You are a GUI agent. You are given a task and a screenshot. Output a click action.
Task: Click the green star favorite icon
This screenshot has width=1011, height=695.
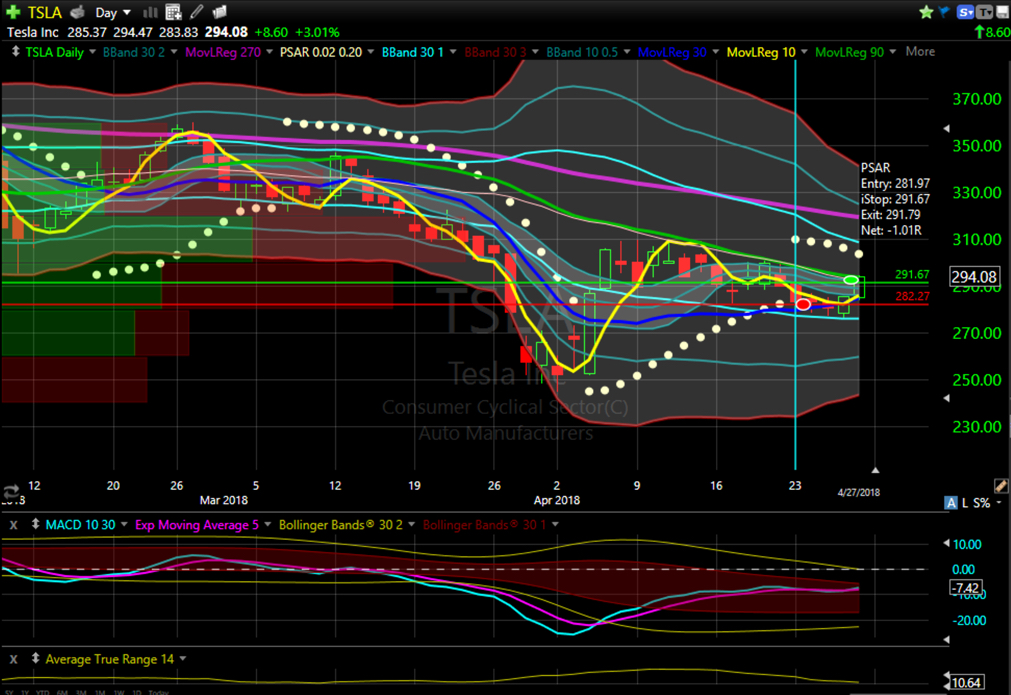tap(927, 12)
